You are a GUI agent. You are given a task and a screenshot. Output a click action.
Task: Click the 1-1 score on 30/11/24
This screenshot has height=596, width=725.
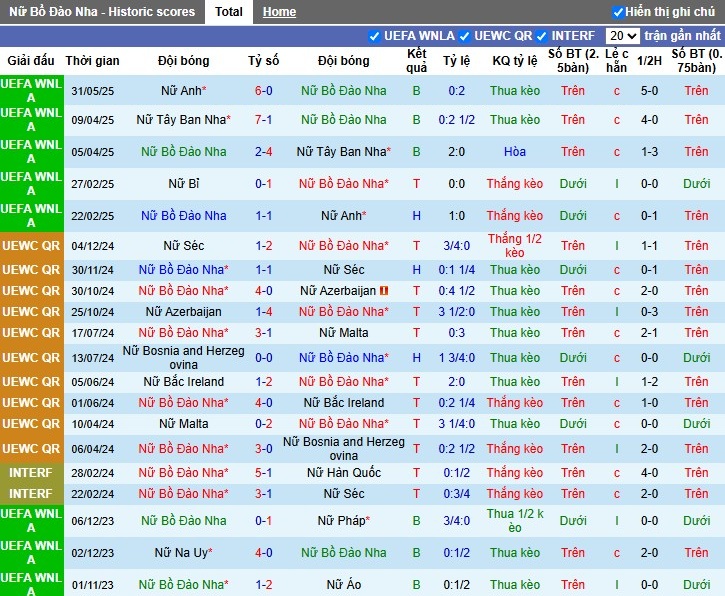pyautogui.click(x=264, y=270)
